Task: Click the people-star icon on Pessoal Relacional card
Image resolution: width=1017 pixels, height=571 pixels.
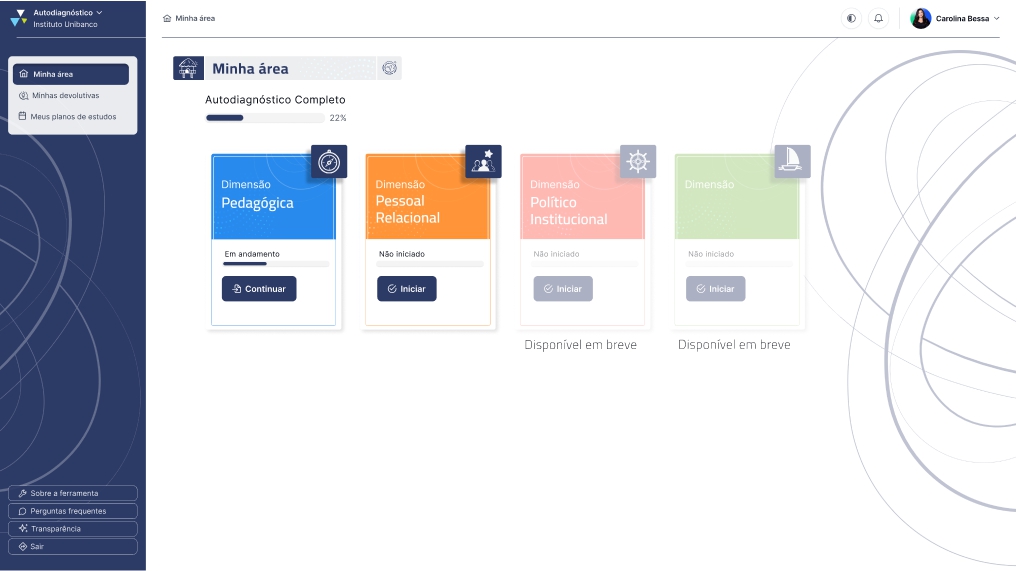Action: pyautogui.click(x=483, y=162)
